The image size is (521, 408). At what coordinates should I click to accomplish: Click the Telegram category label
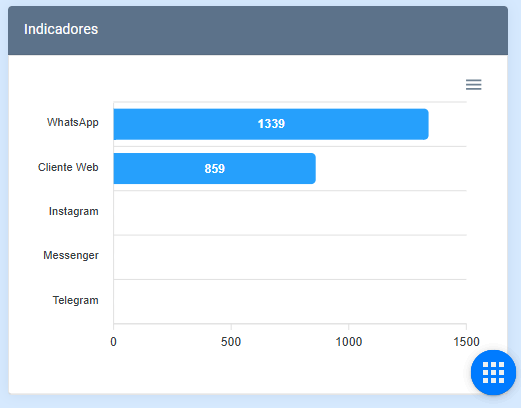point(75,300)
